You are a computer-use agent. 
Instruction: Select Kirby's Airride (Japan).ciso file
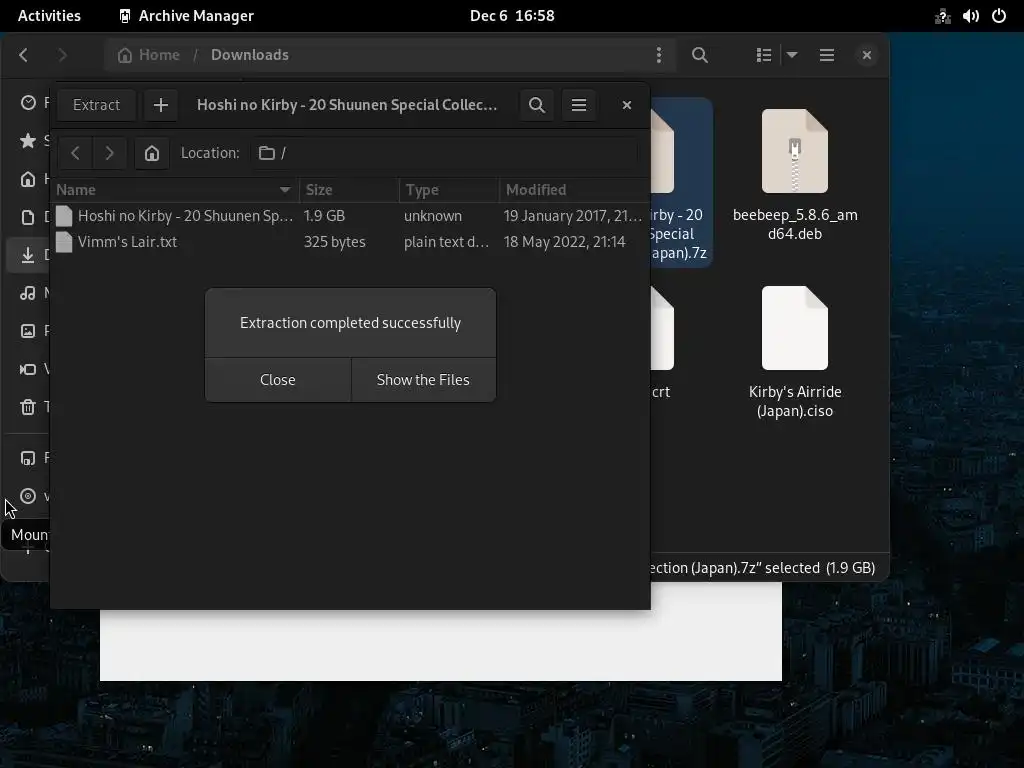tap(795, 353)
